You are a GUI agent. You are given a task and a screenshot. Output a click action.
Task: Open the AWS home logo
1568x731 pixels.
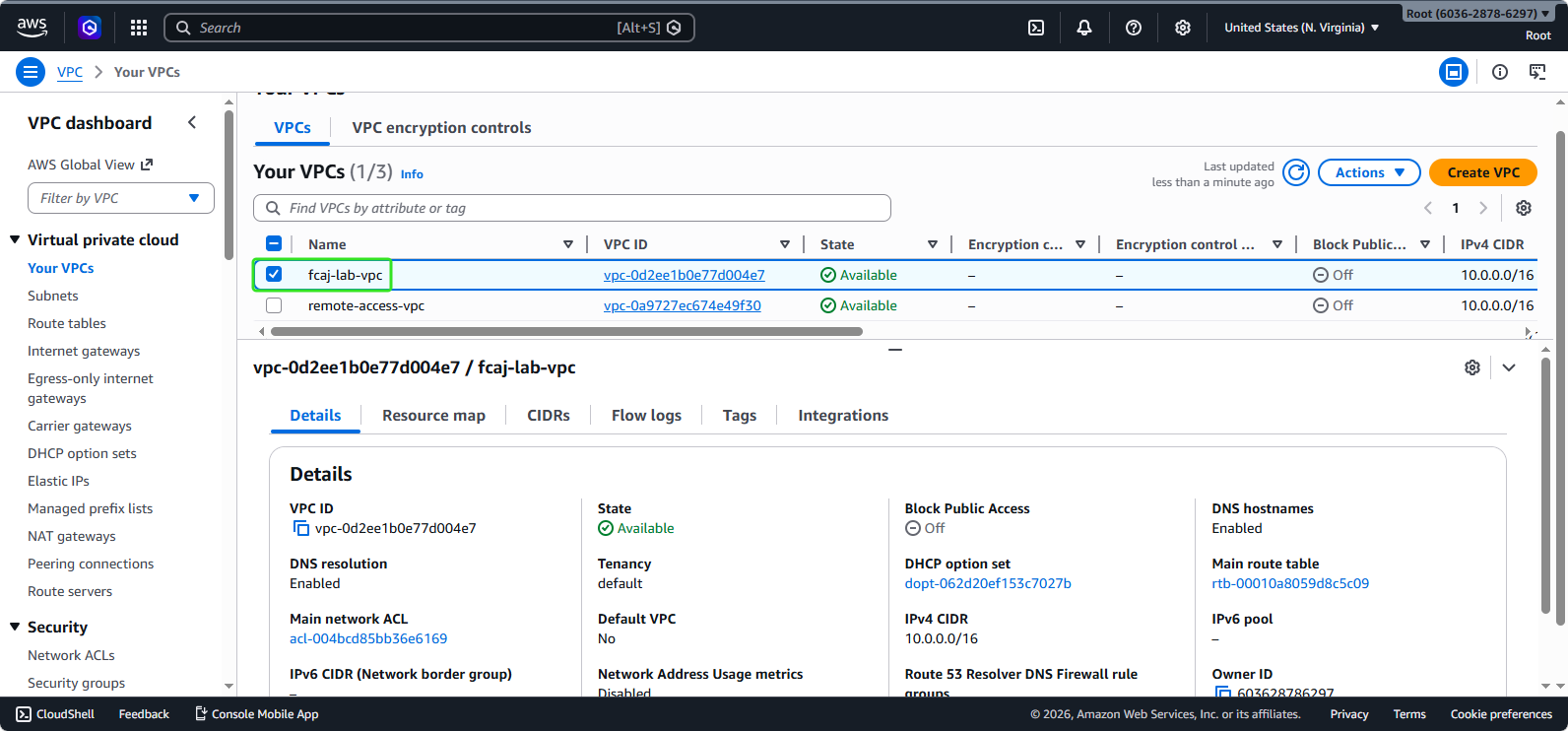click(x=32, y=28)
